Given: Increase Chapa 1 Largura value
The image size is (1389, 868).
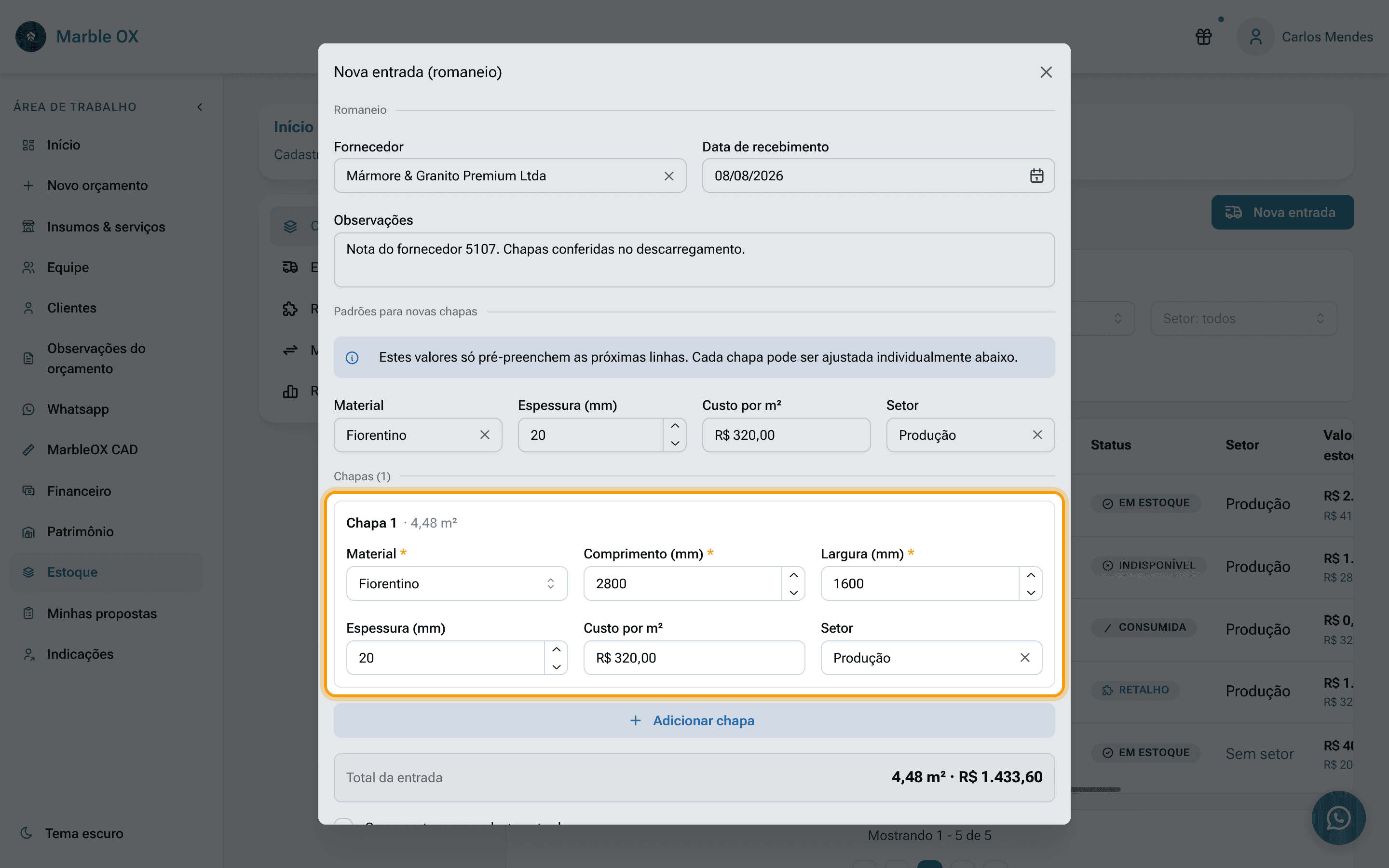Looking at the screenshot, I should coord(1031,575).
